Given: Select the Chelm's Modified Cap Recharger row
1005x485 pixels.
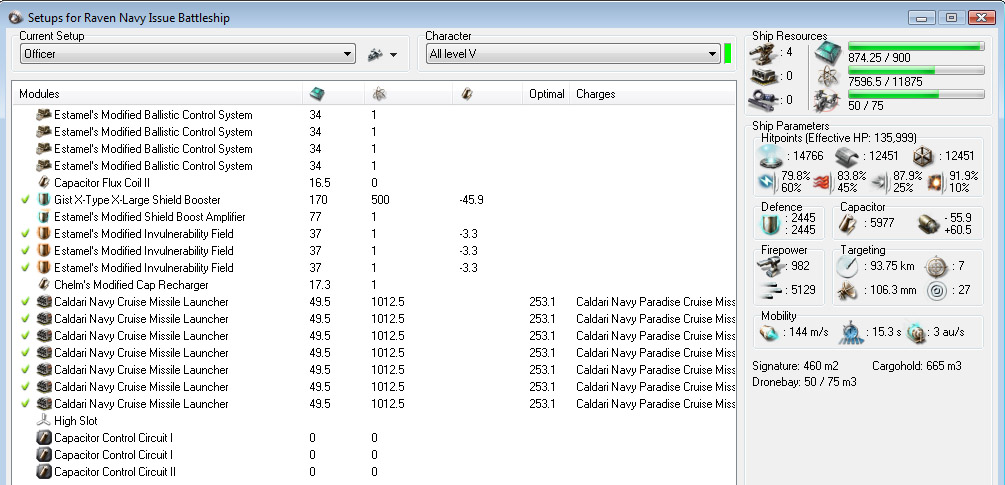Looking at the screenshot, I should pyautogui.click(x=374, y=284).
